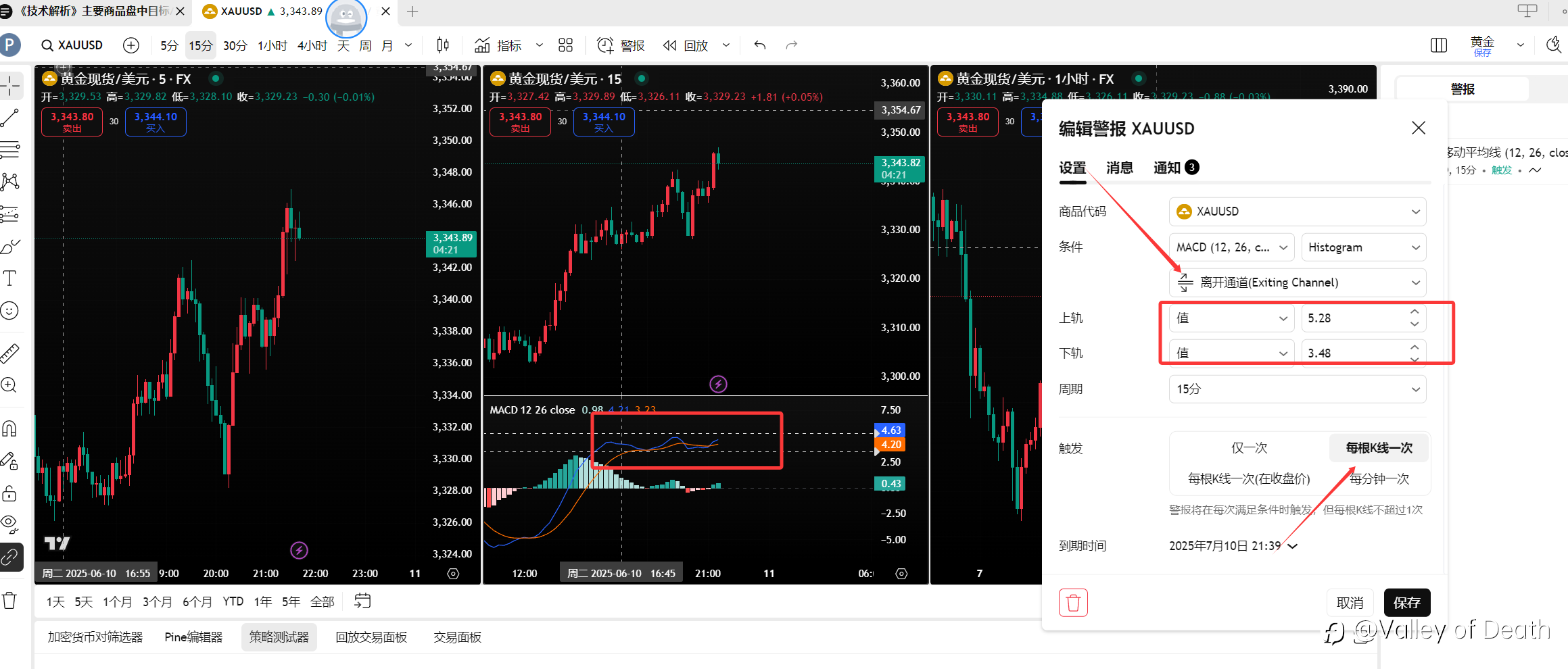Switch to the 30分 timeframe

(235, 45)
